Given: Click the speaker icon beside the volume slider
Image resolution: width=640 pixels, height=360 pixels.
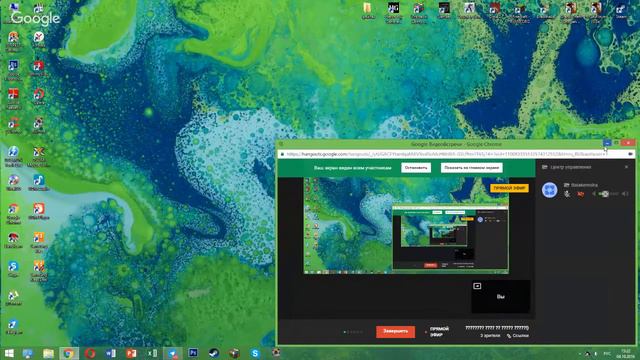Looking at the screenshot, I should [625, 194].
